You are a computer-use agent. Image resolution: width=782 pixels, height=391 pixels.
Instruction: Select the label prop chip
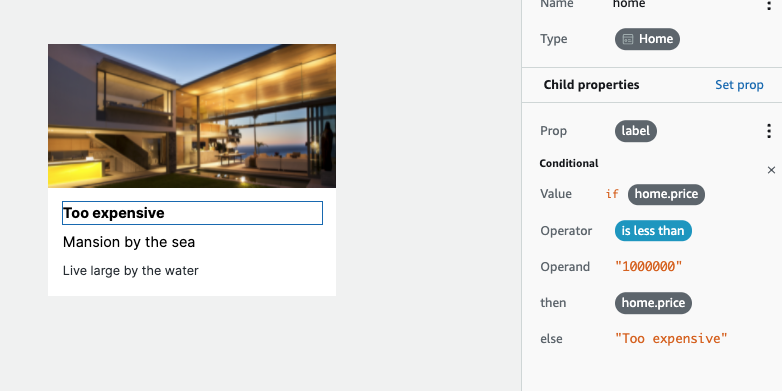(635, 131)
